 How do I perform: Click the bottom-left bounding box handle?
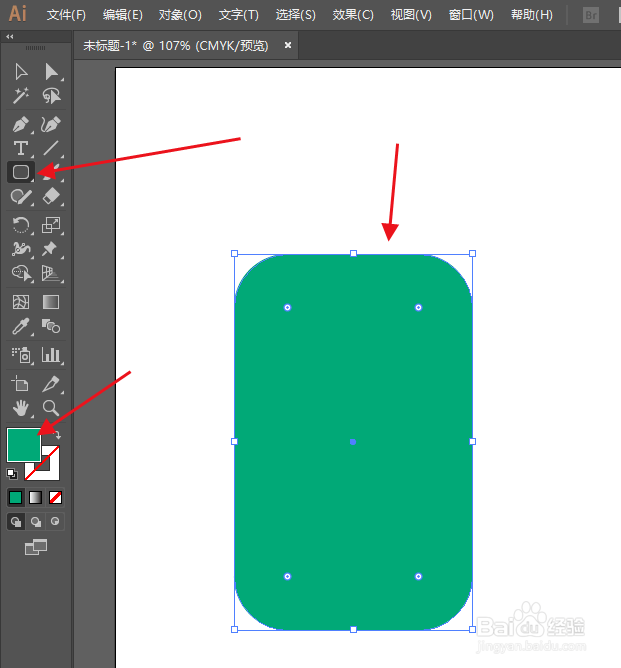[x=234, y=629]
